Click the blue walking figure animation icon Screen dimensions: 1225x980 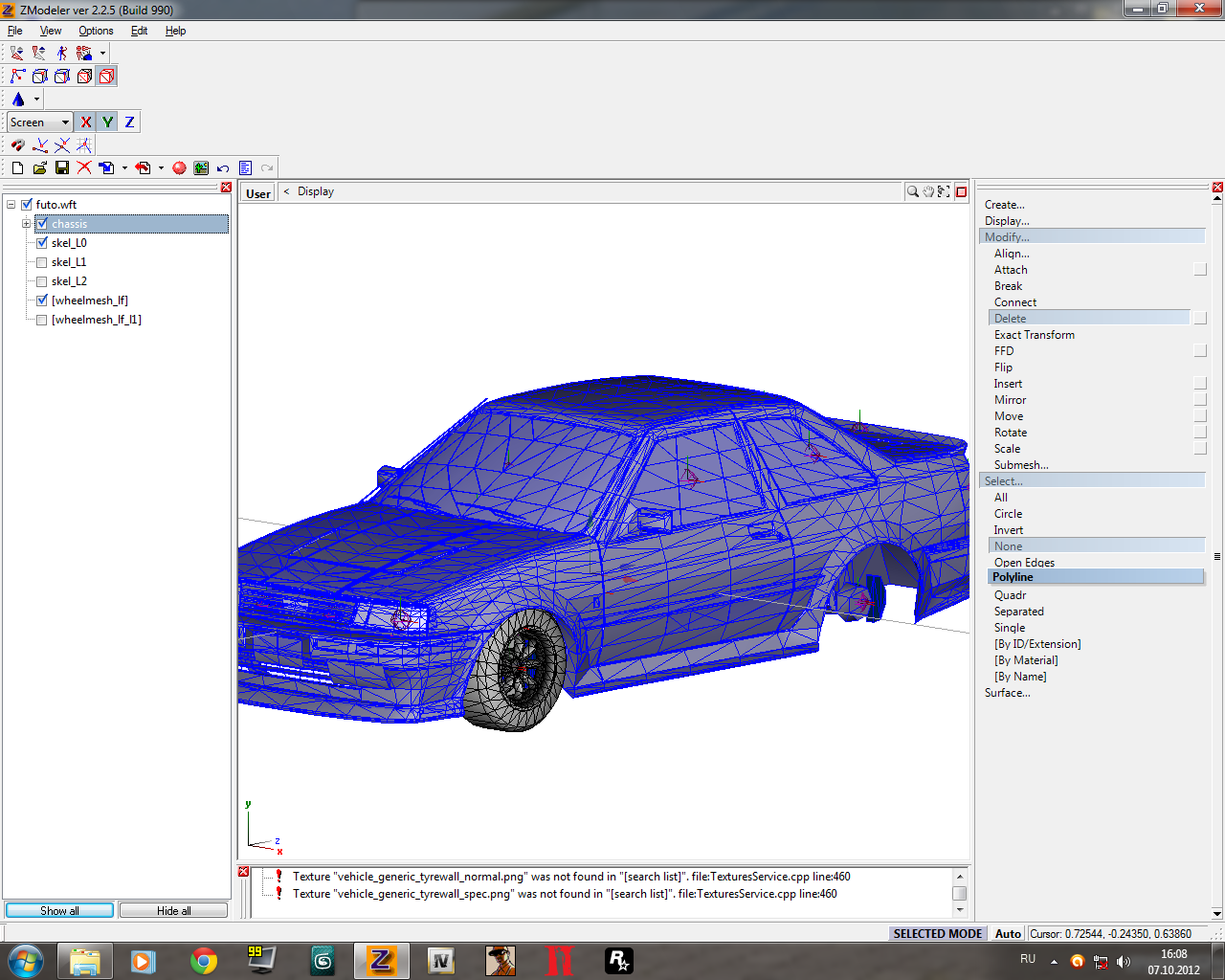(62, 53)
